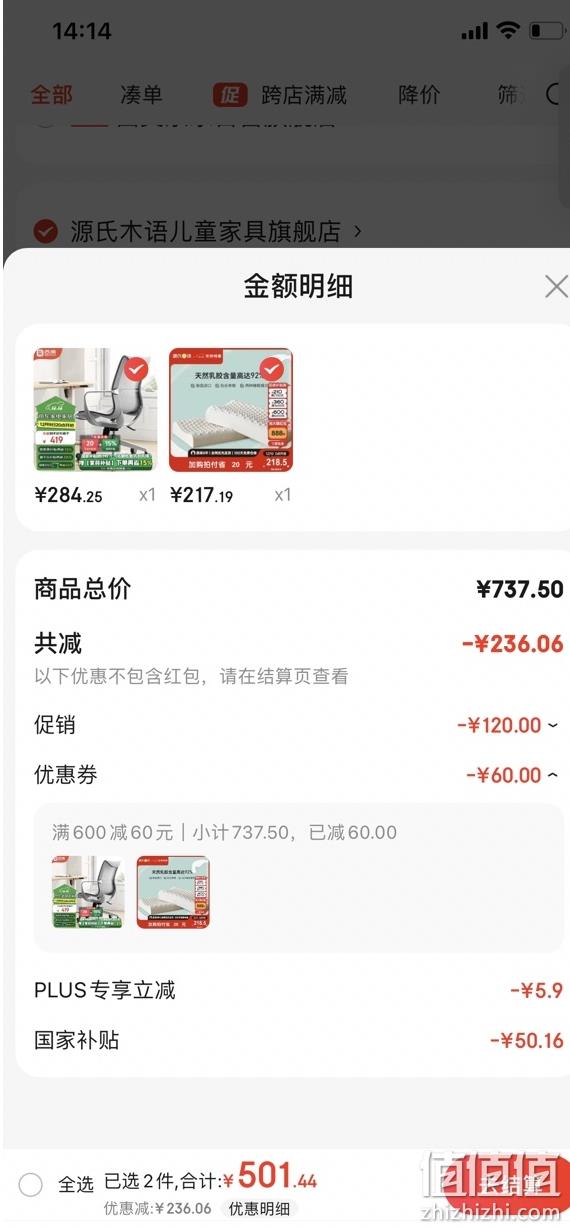Select the 降价 filter tab
The image size is (570, 1230).
(419, 95)
